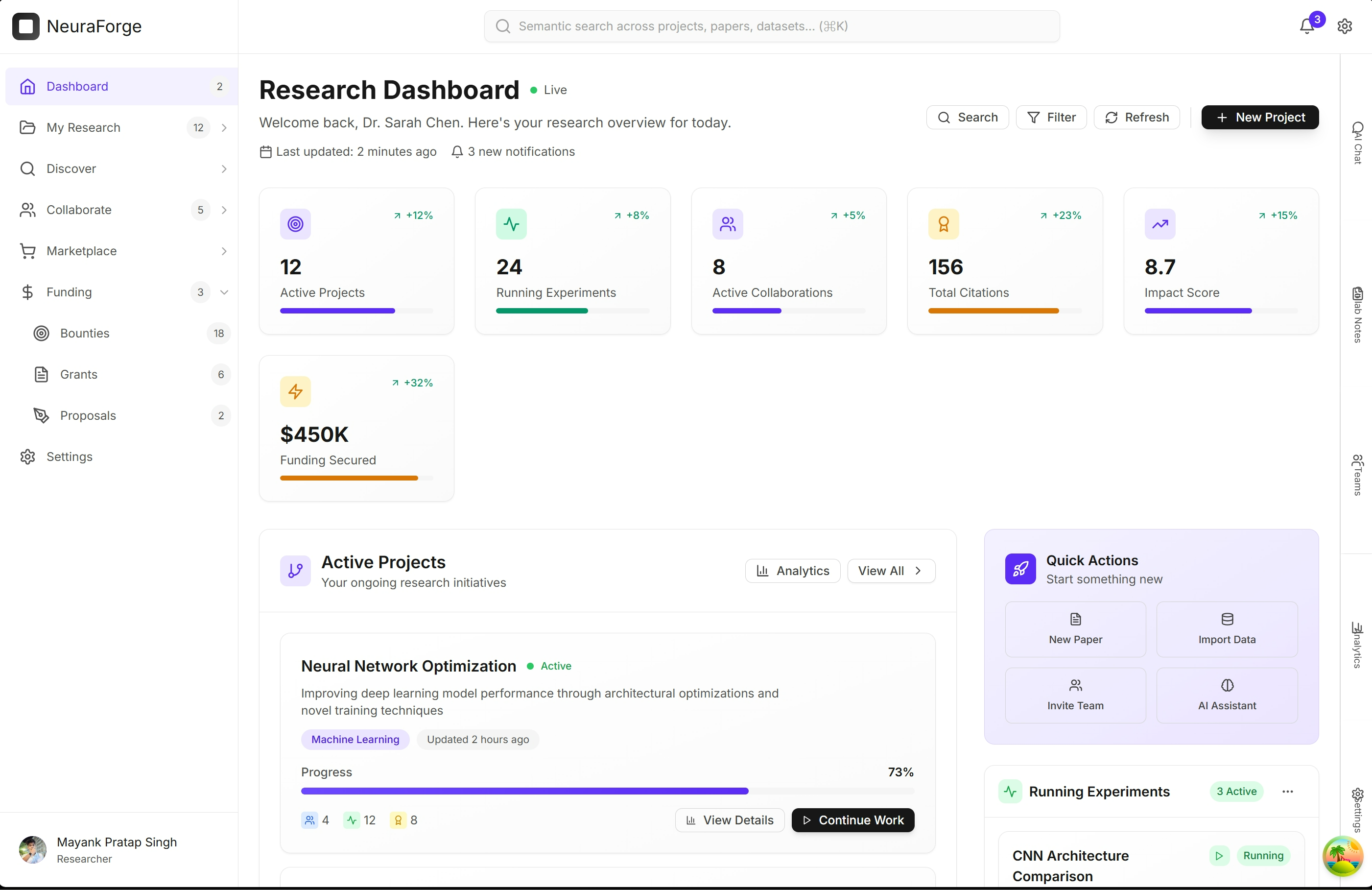Open AI Chat side panel tab
1372x890 pixels.
click(1357, 143)
